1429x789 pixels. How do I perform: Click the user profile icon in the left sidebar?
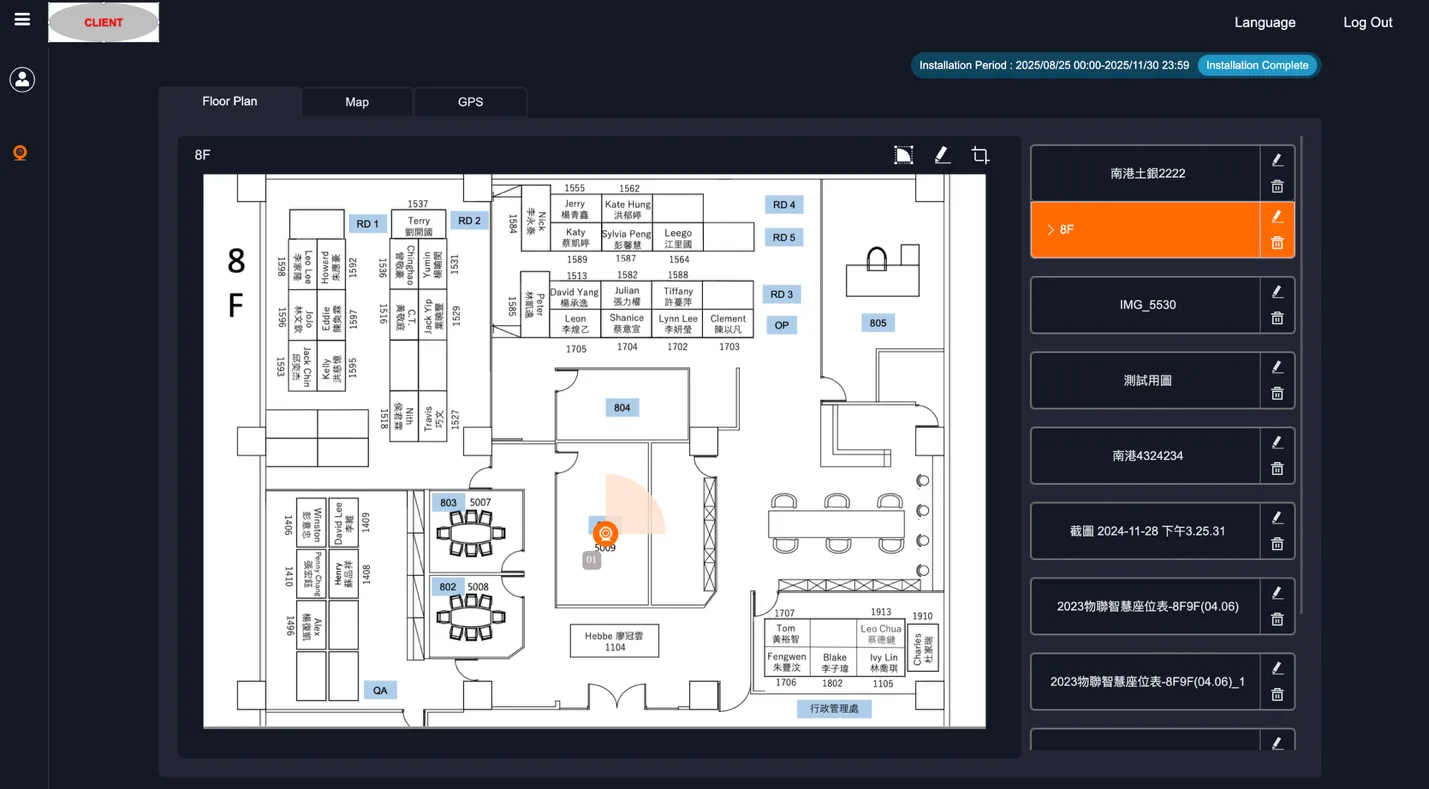pyautogui.click(x=22, y=79)
